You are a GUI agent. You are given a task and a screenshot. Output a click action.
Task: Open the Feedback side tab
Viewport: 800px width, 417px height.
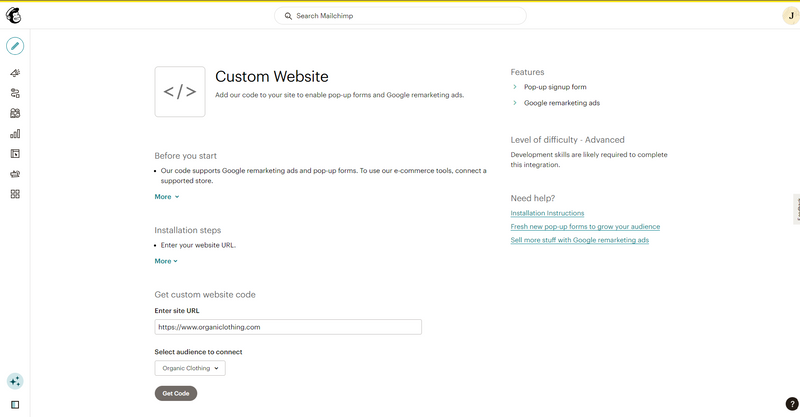pyautogui.click(x=796, y=209)
